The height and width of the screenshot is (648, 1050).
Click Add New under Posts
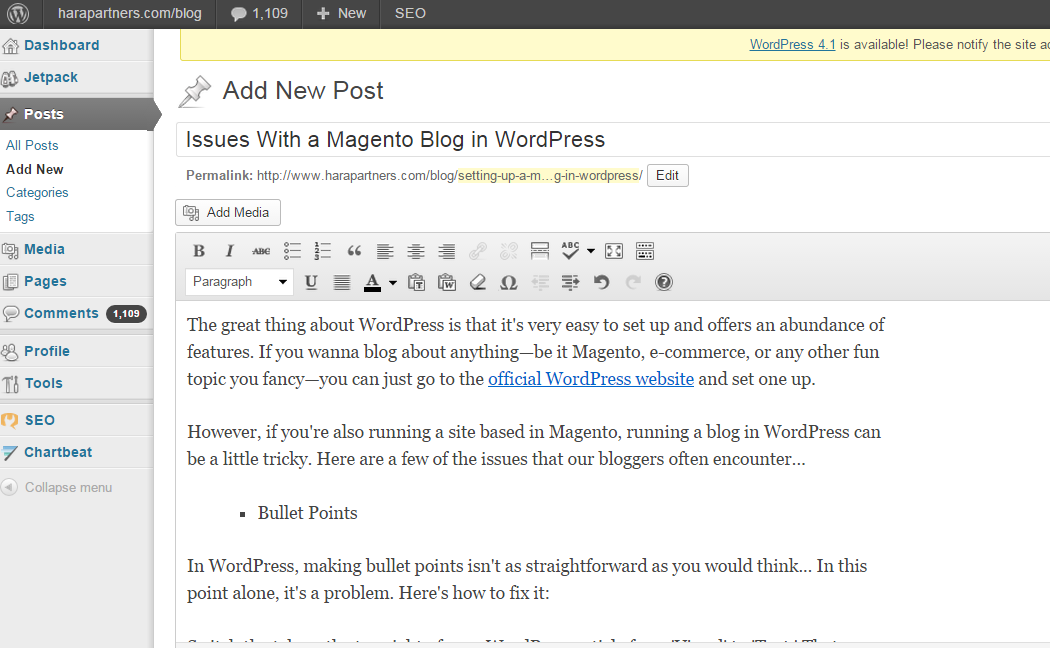[35, 169]
